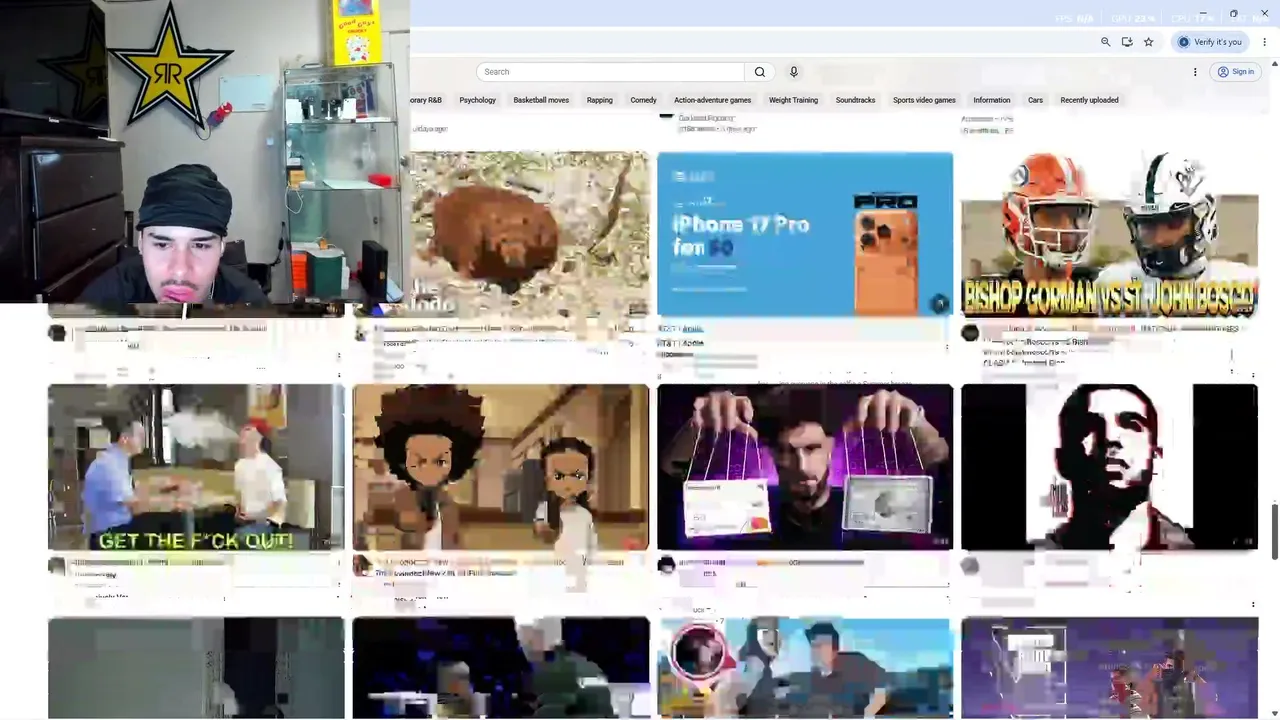Image resolution: width=1280 pixels, height=720 pixels.
Task: Open the YouTube three-dot settings menu
Action: pyautogui.click(x=1195, y=72)
